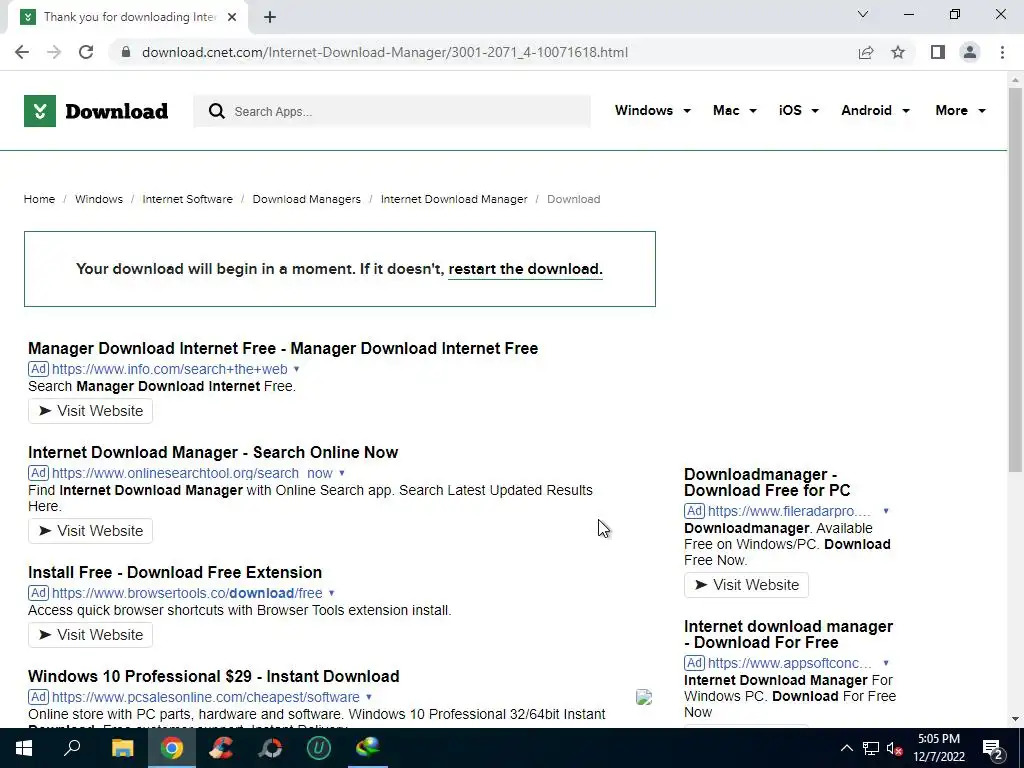1024x768 pixels.
Task: Expand the Windows navigation menu
Action: pos(652,110)
